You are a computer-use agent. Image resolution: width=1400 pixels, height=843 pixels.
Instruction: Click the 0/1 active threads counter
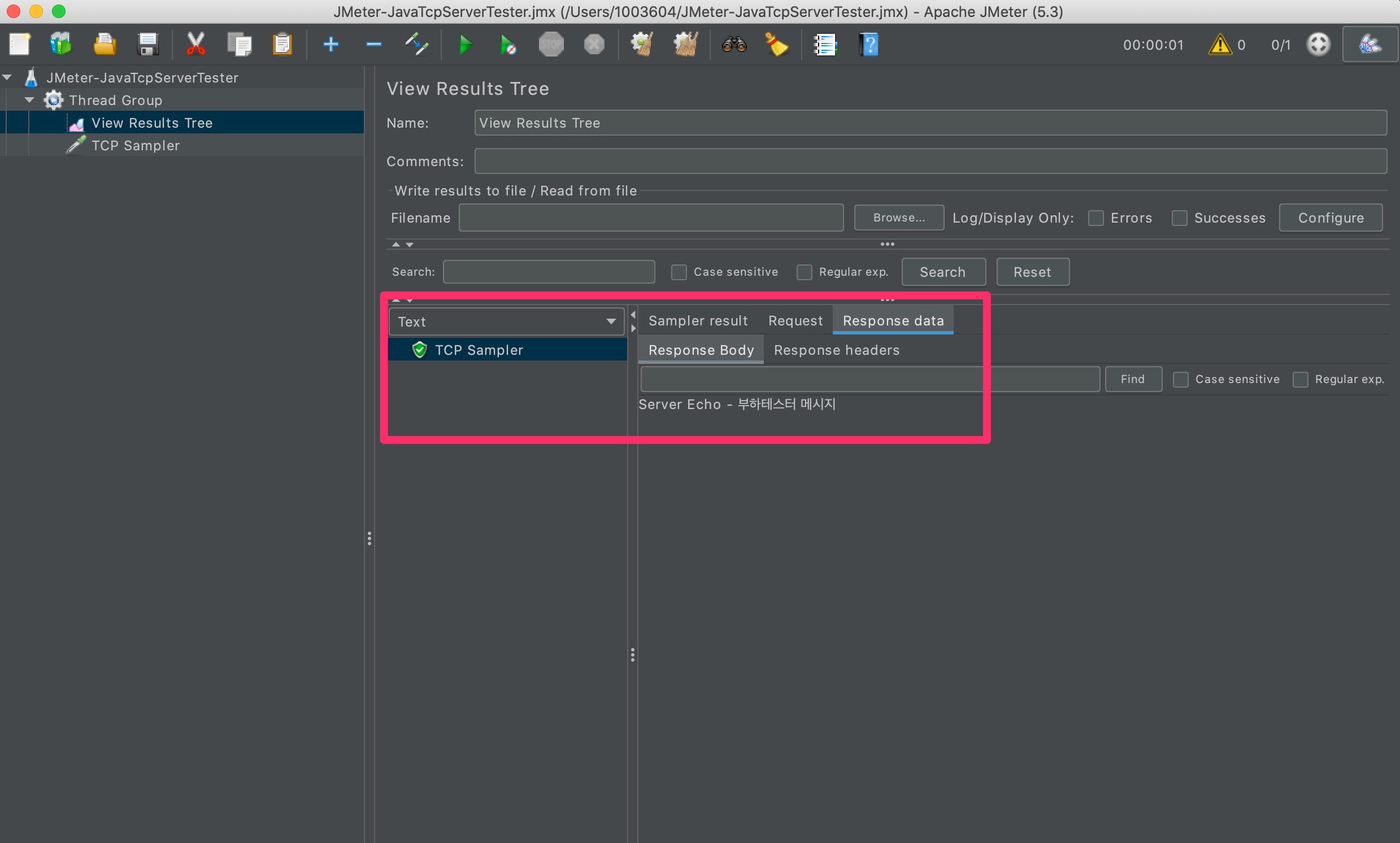pyautogui.click(x=1281, y=45)
